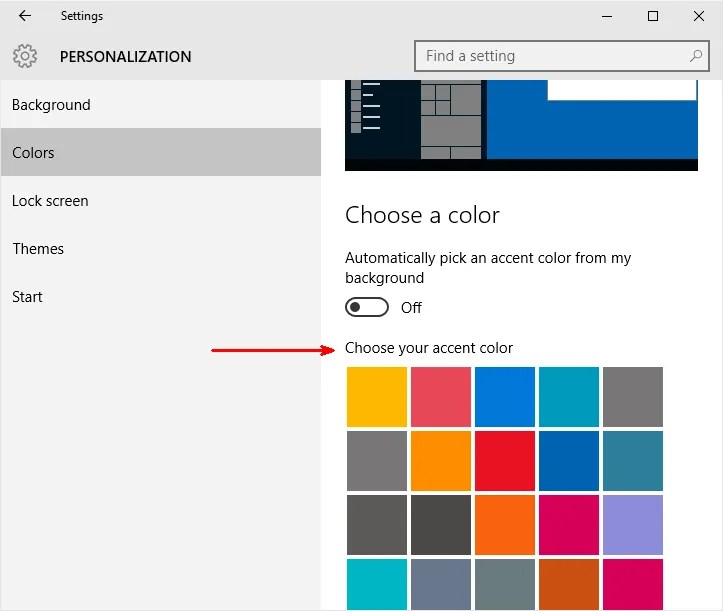Click the color preview thumbnail
Image resolution: width=723 pixels, height=611 pixels.
pyautogui.click(x=521, y=125)
